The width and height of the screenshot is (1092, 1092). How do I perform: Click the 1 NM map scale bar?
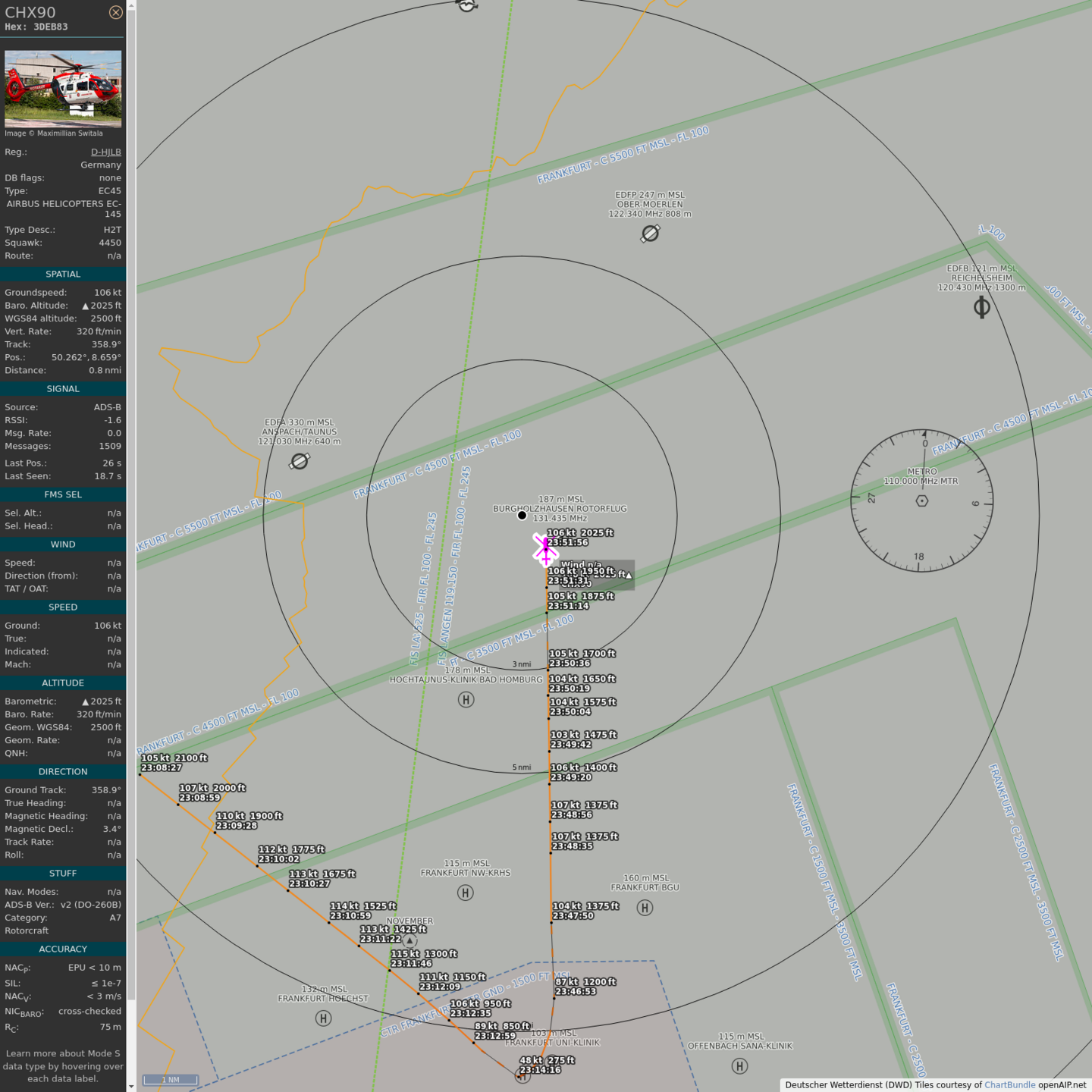pos(171,1080)
